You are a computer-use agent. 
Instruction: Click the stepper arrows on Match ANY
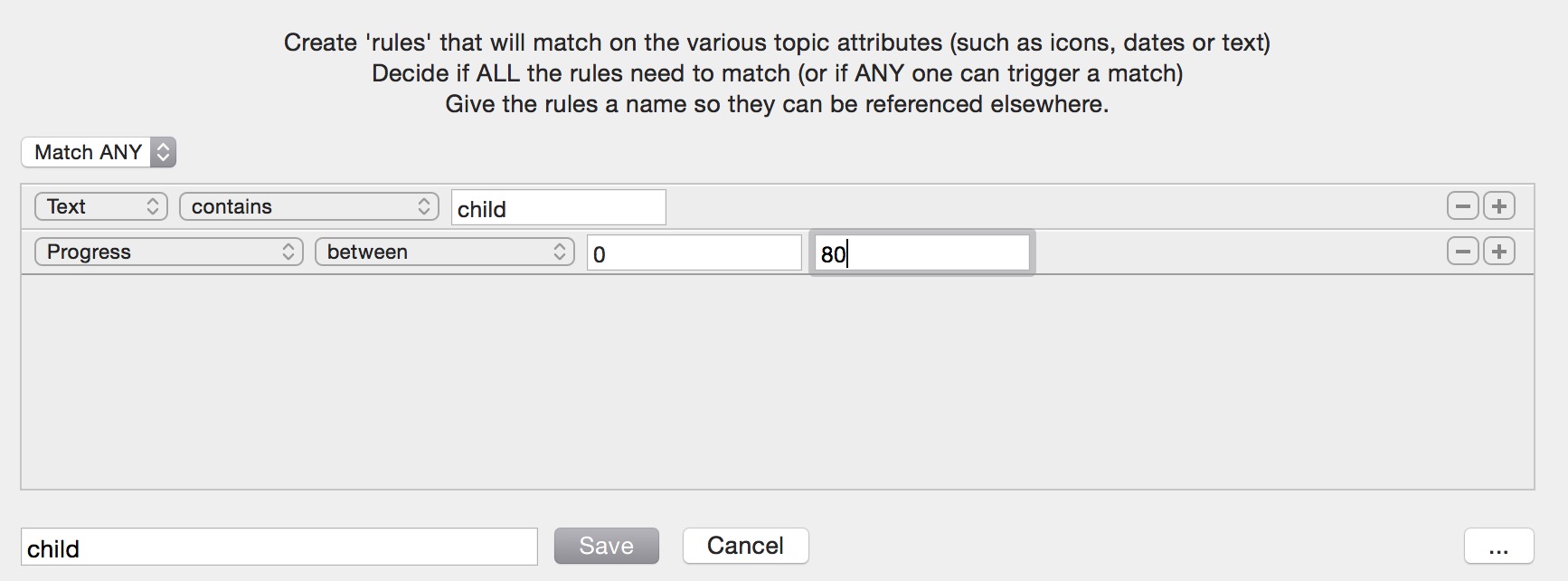pyautogui.click(x=163, y=152)
